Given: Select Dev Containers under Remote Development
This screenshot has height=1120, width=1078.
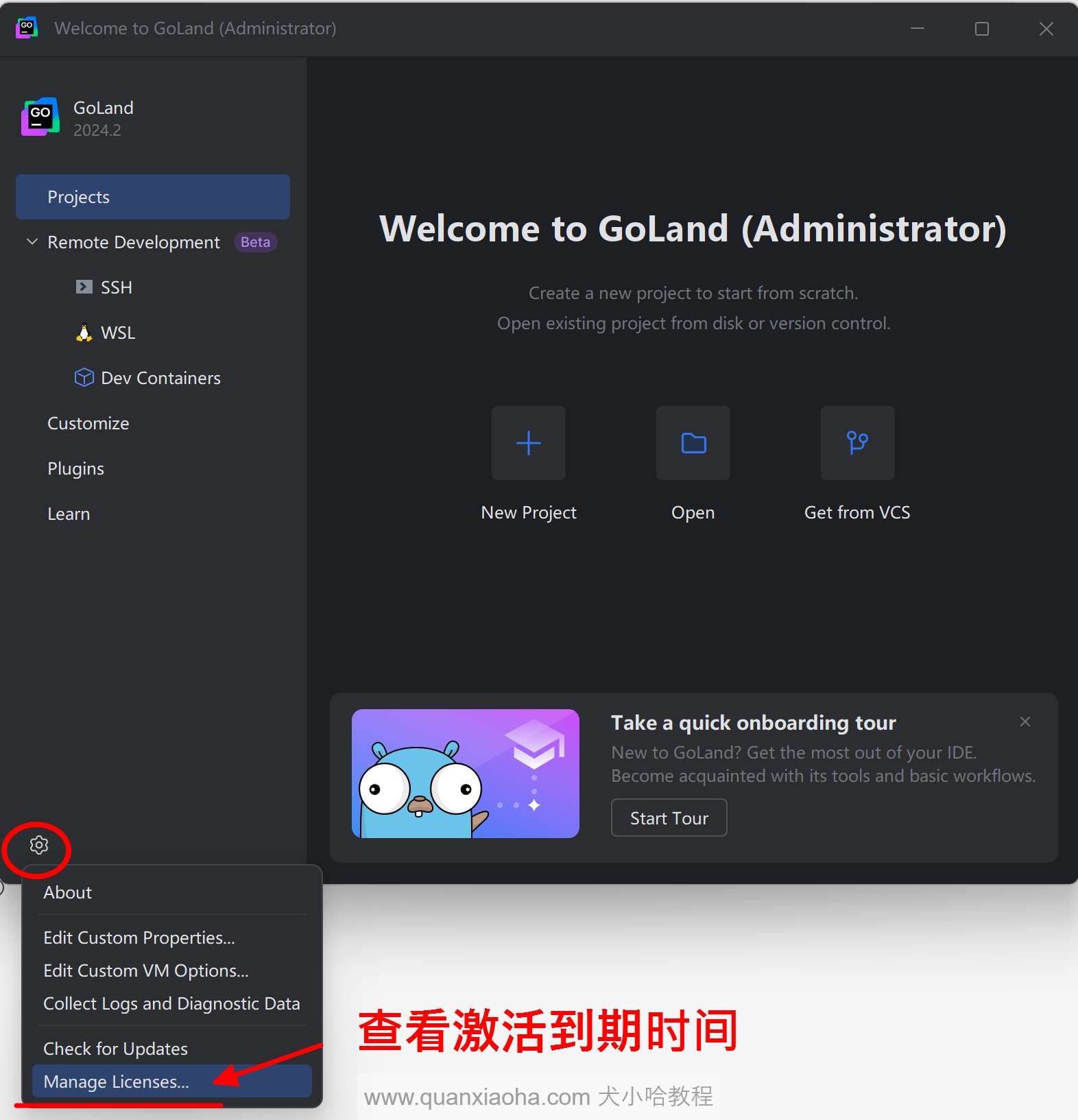Looking at the screenshot, I should [160, 378].
